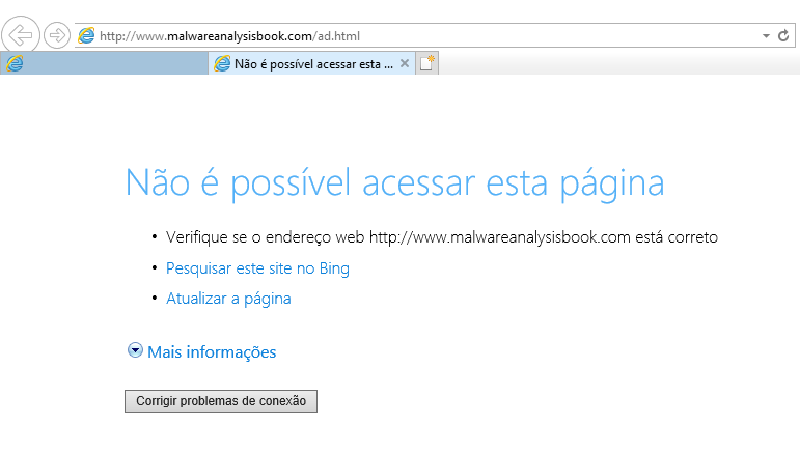Click the IE icon on the blank first tab
The height and width of the screenshot is (453, 800).
point(14,64)
